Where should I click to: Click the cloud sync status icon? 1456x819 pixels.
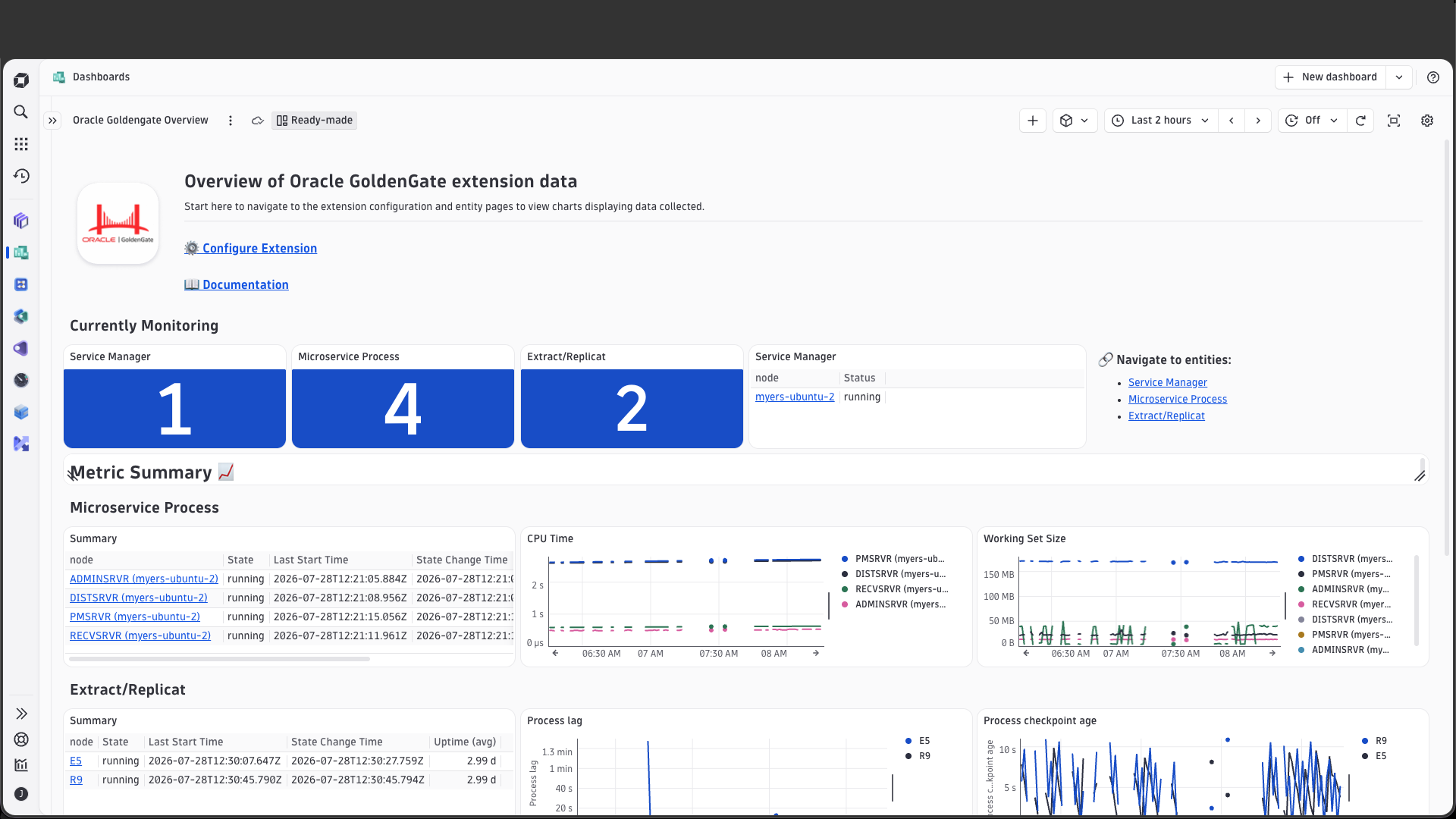[x=258, y=121]
